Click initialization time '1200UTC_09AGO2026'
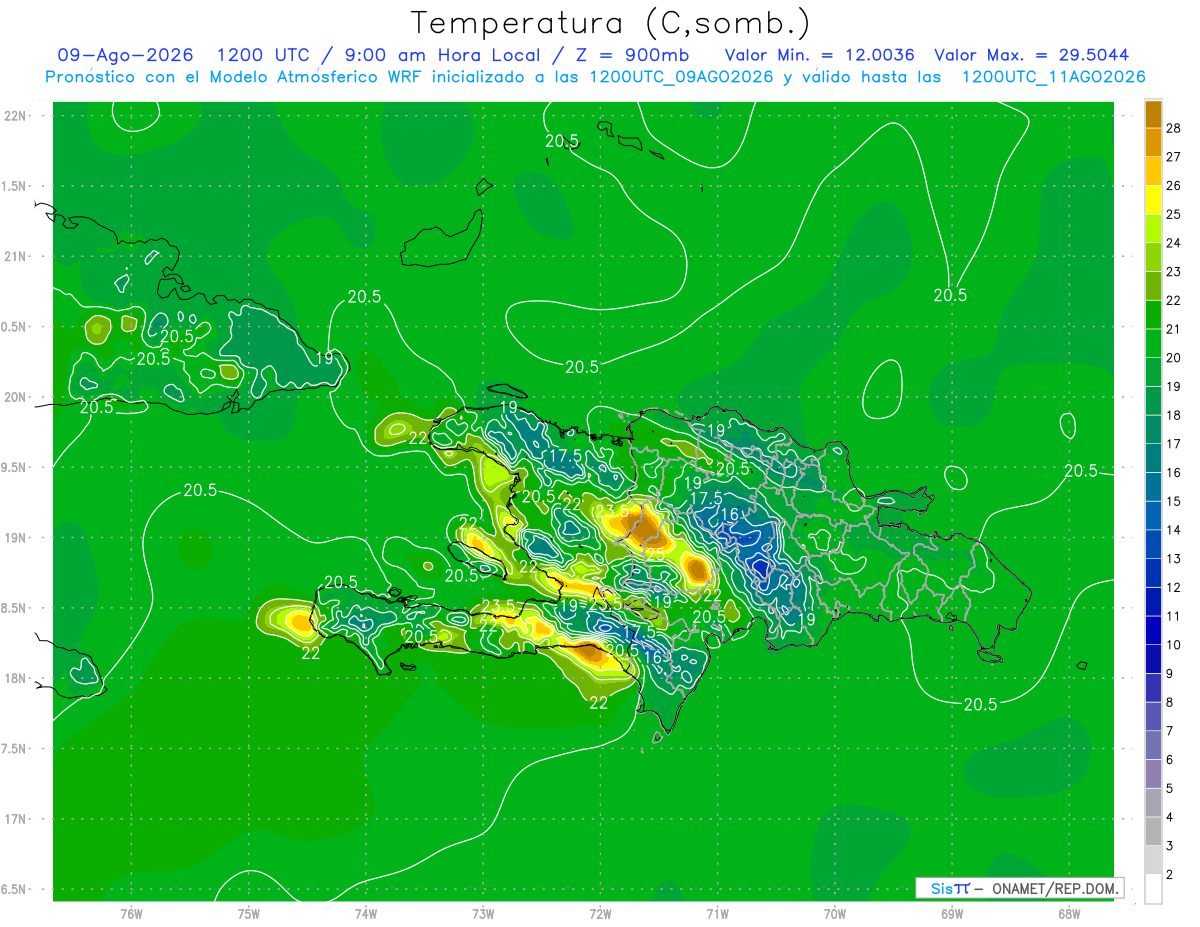 coord(681,77)
